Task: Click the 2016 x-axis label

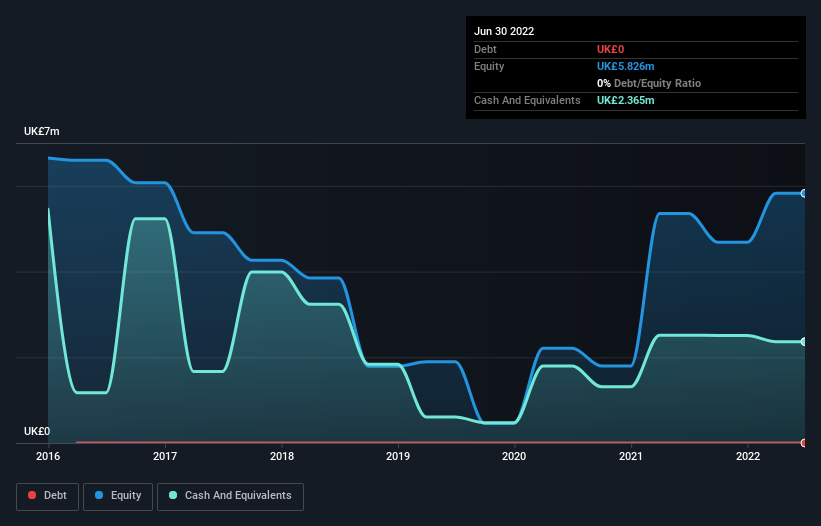Action: 48,456
